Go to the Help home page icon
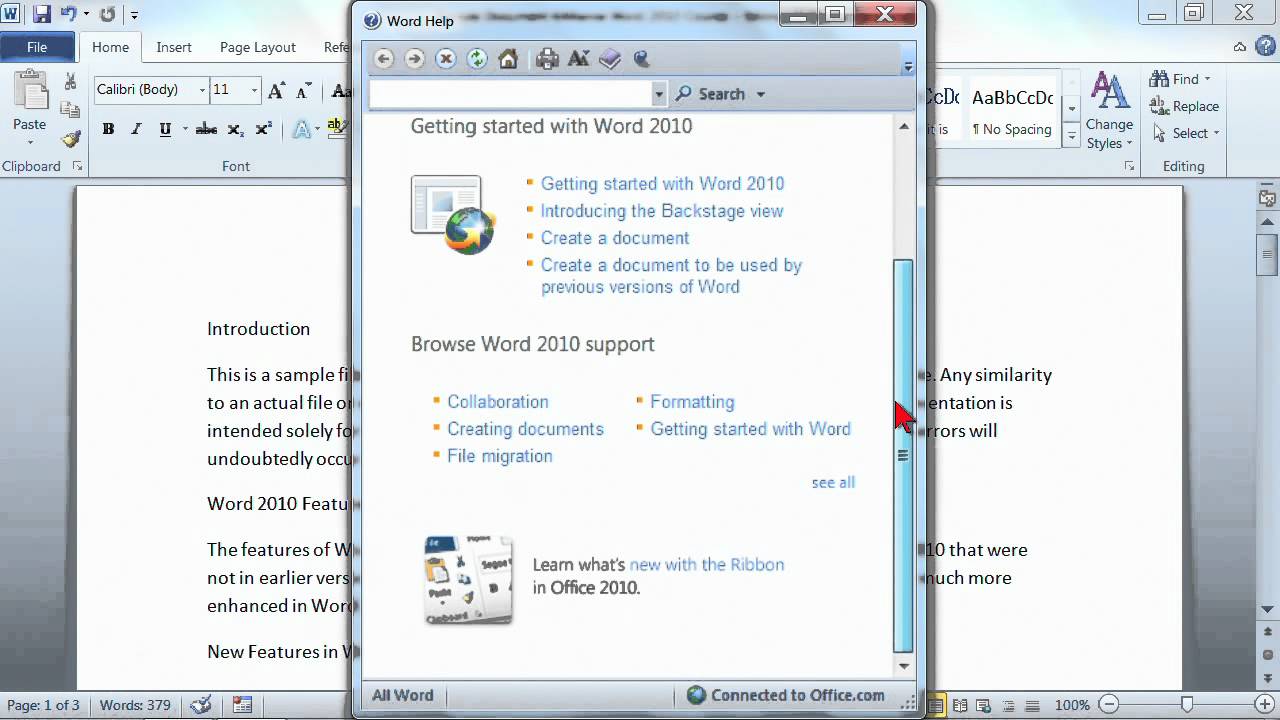This screenshot has height=720, width=1280. point(508,59)
